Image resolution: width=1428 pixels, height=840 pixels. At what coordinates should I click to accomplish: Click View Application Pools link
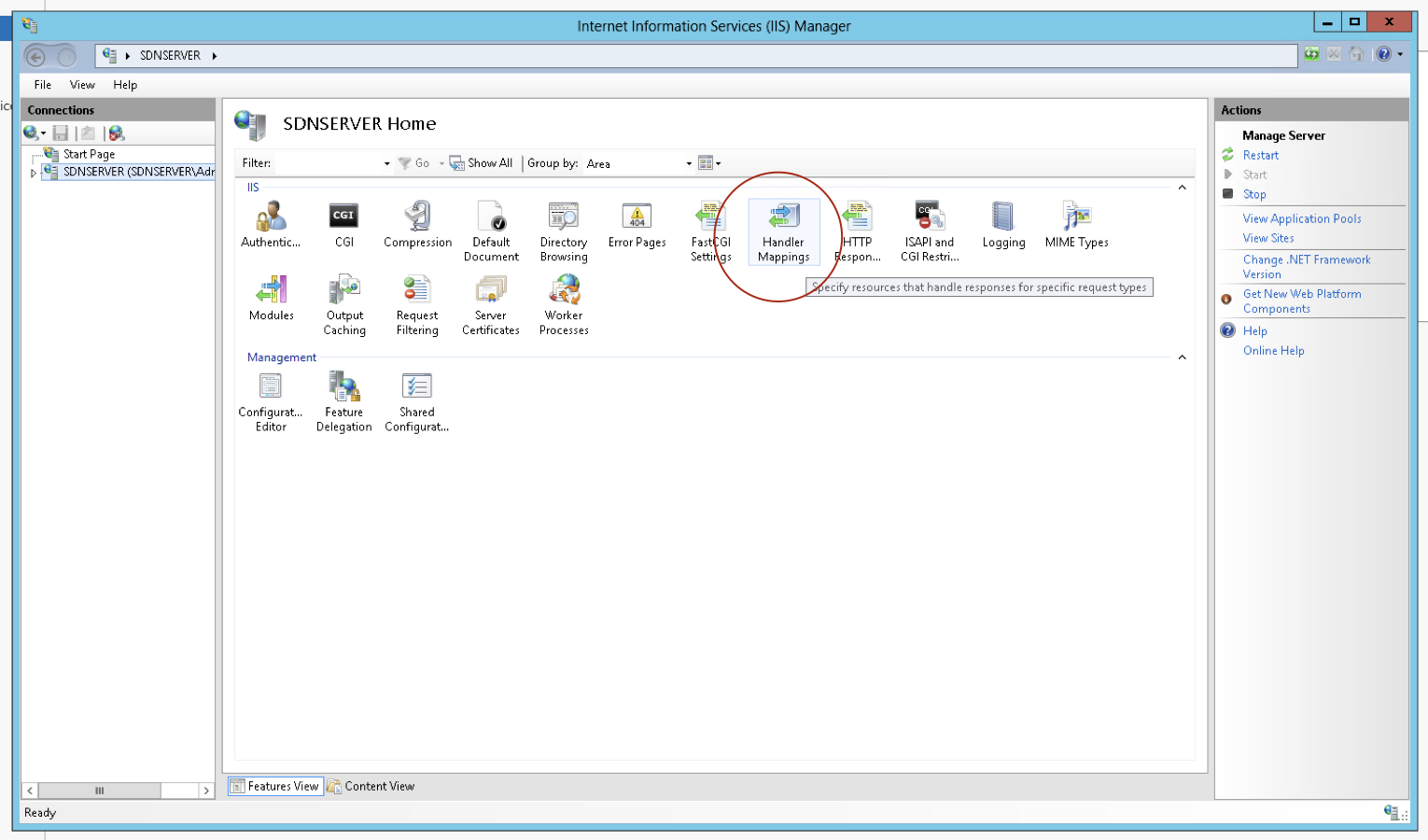click(1302, 219)
